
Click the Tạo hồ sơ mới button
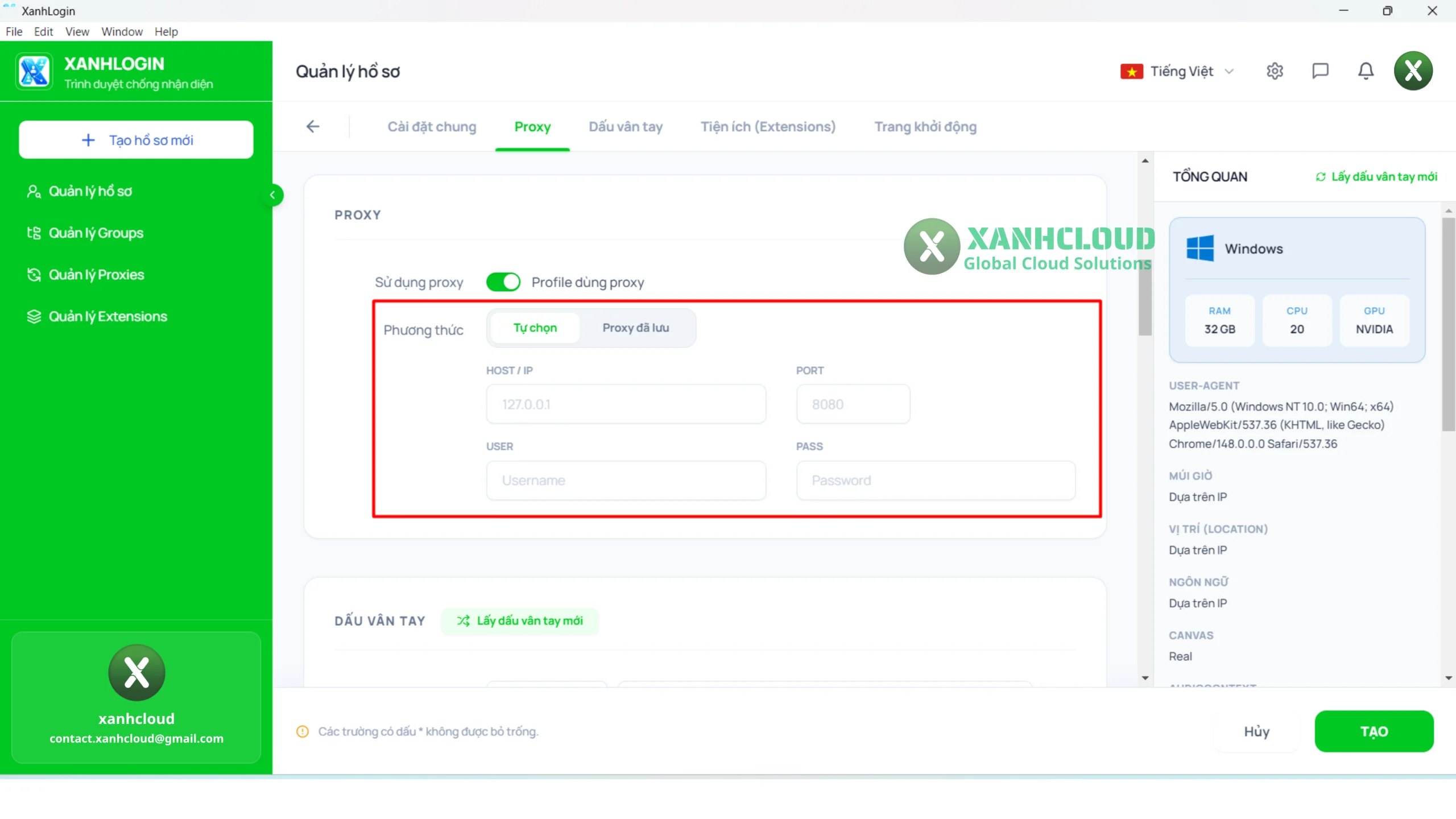point(136,140)
